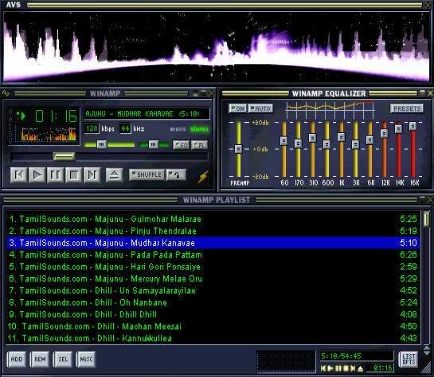This screenshot has height=377, width=434.
Task: Click the spectrum analyzer in main window
Action: tap(49, 134)
